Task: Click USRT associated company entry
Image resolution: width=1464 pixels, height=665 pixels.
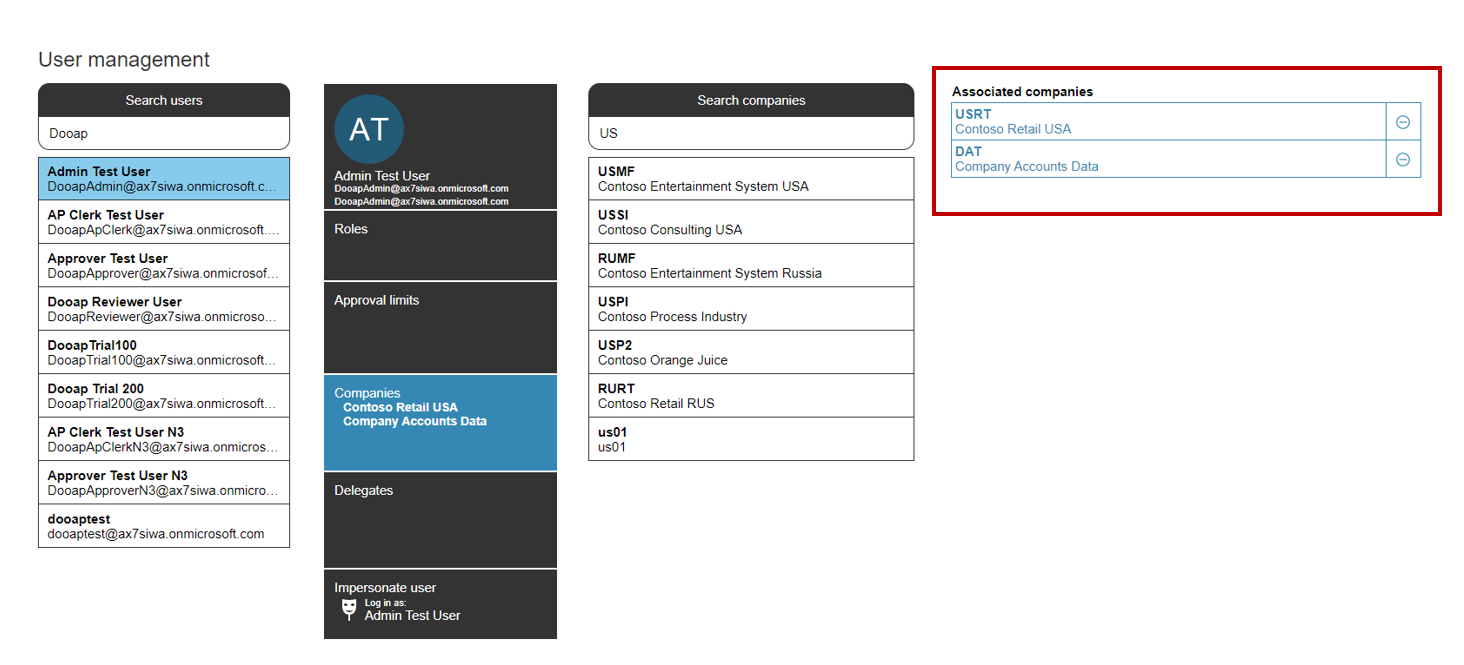Action: [1168, 122]
